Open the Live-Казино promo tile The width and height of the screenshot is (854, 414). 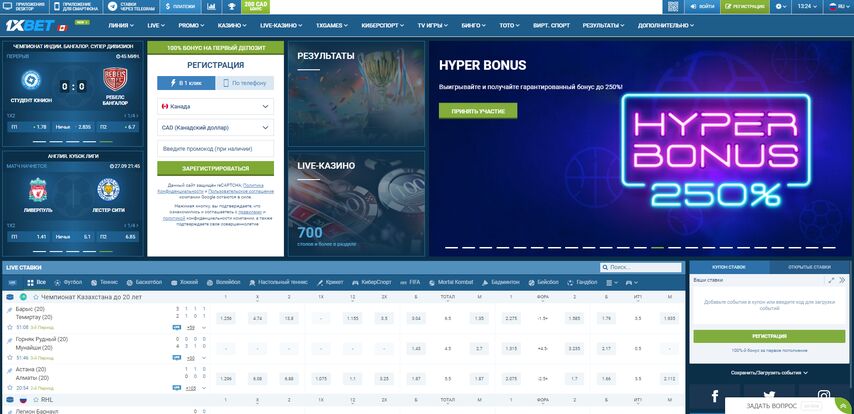click(x=356, y=203)
